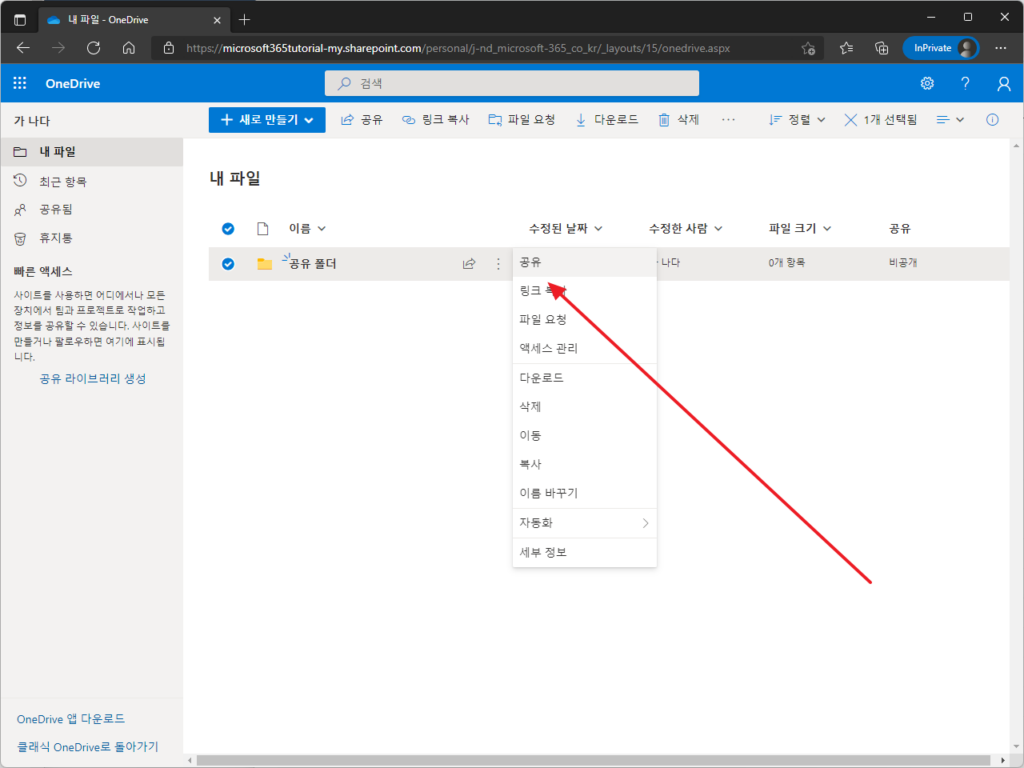This screenshot has height=768, width=1024.
Task: Open 자동화 submenu in context menu
Action: (584, 523)
